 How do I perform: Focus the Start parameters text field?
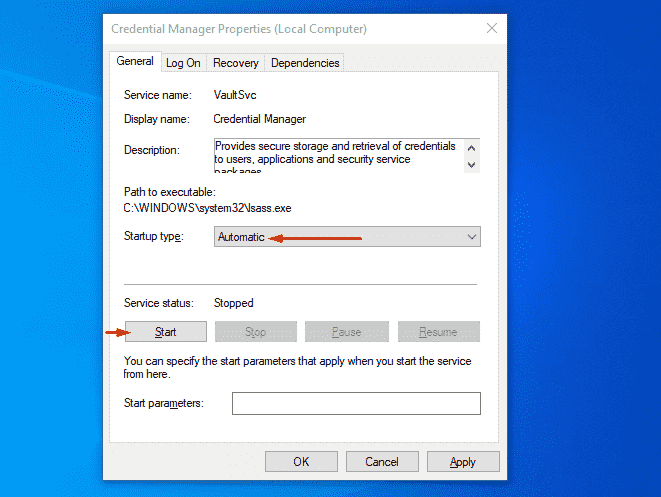coord(356,403)
